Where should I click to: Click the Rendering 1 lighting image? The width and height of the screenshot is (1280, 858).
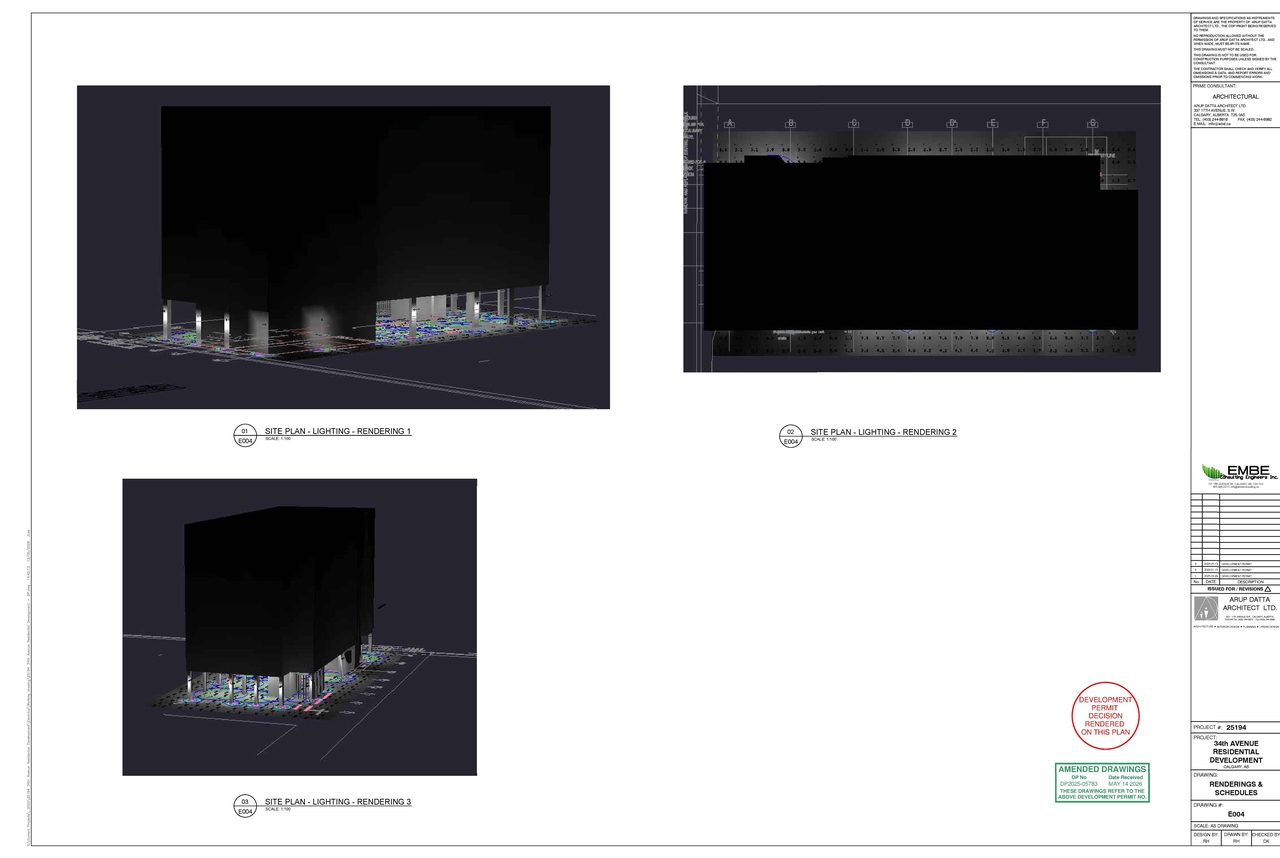coord(343,247)
